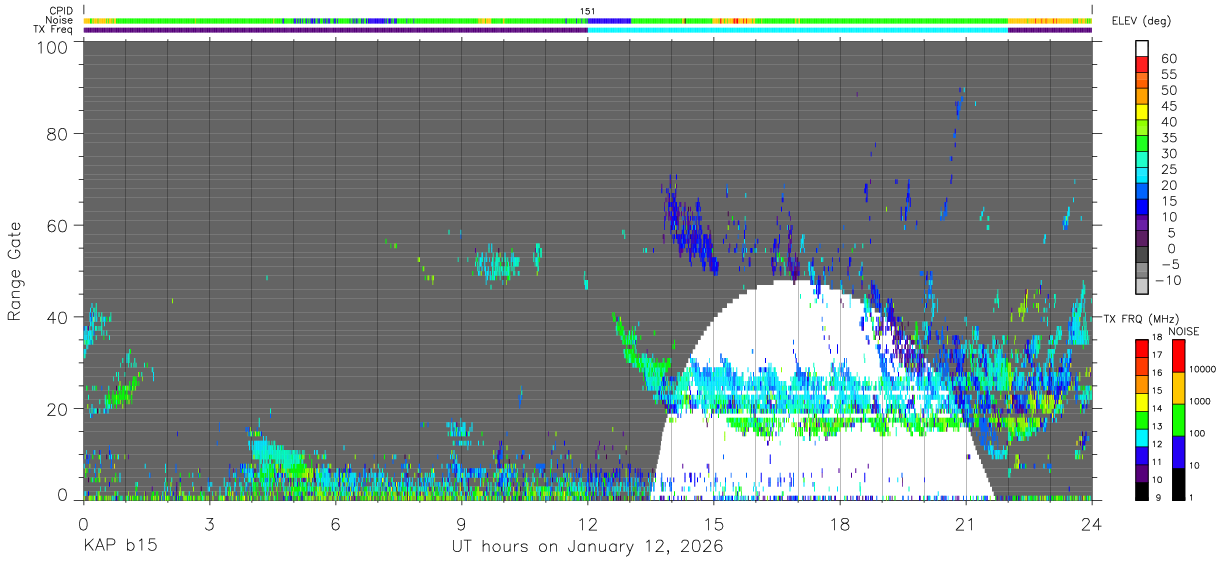This screenshot has width=1228, height=567.
Task: Click the 25 label on the ELEV legend
Action: click(x=1168, y=169)
